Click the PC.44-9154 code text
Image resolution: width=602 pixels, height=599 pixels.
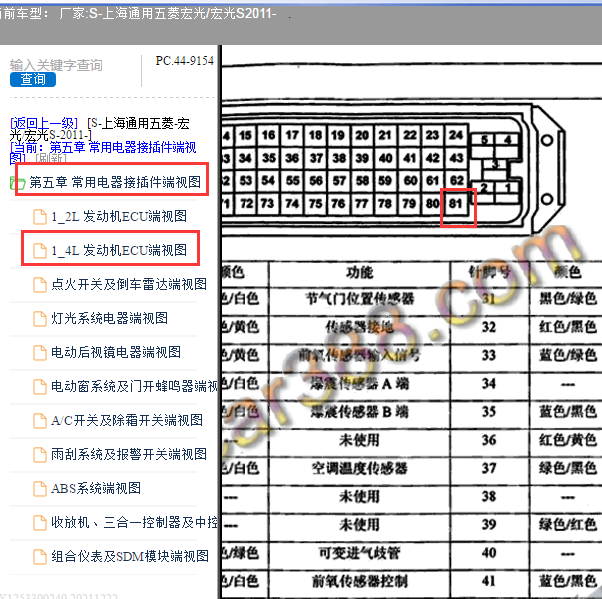(x=184, y=61)
